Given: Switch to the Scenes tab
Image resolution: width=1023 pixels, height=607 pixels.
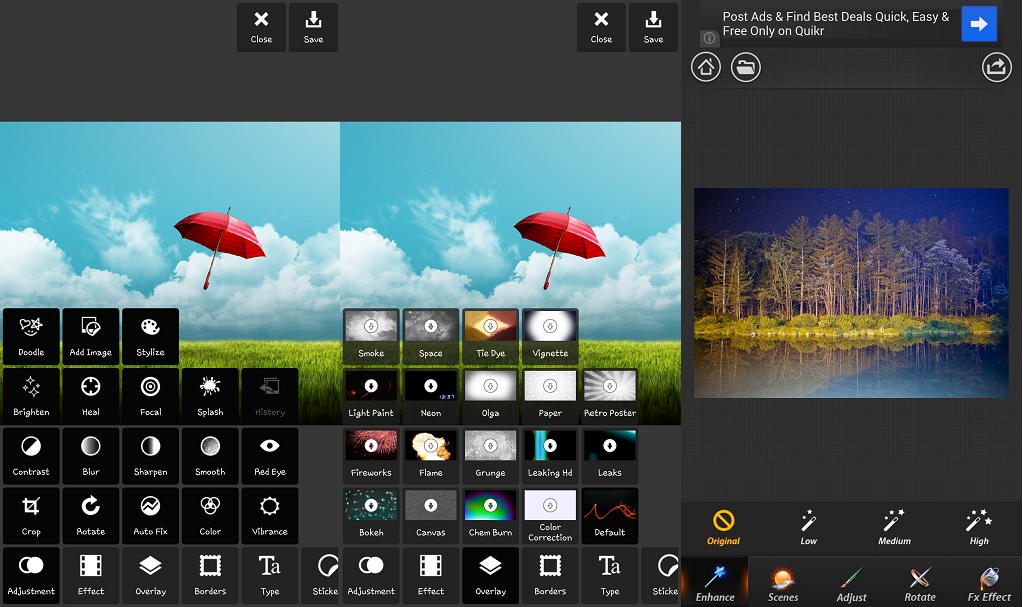Looking at the screenshot, I should tap(783, 582).
